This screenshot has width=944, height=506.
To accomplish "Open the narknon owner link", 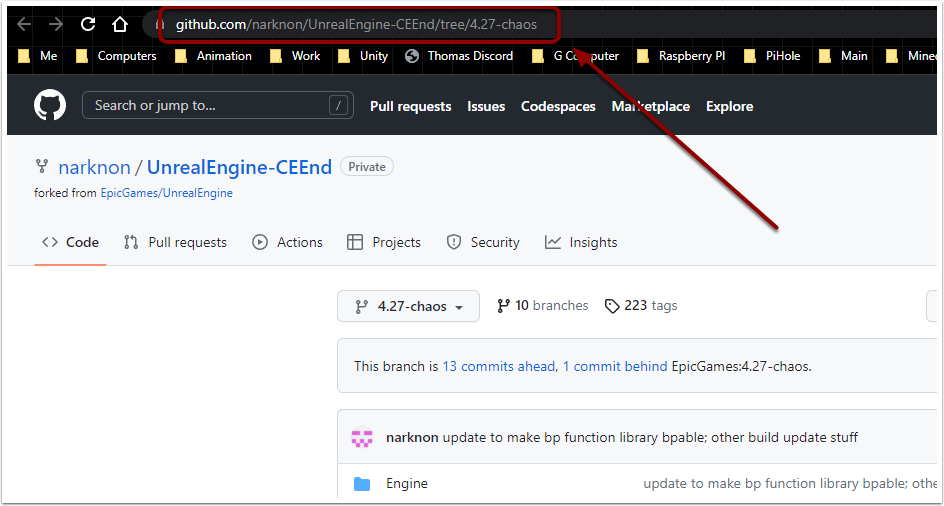I will (94, 167).
